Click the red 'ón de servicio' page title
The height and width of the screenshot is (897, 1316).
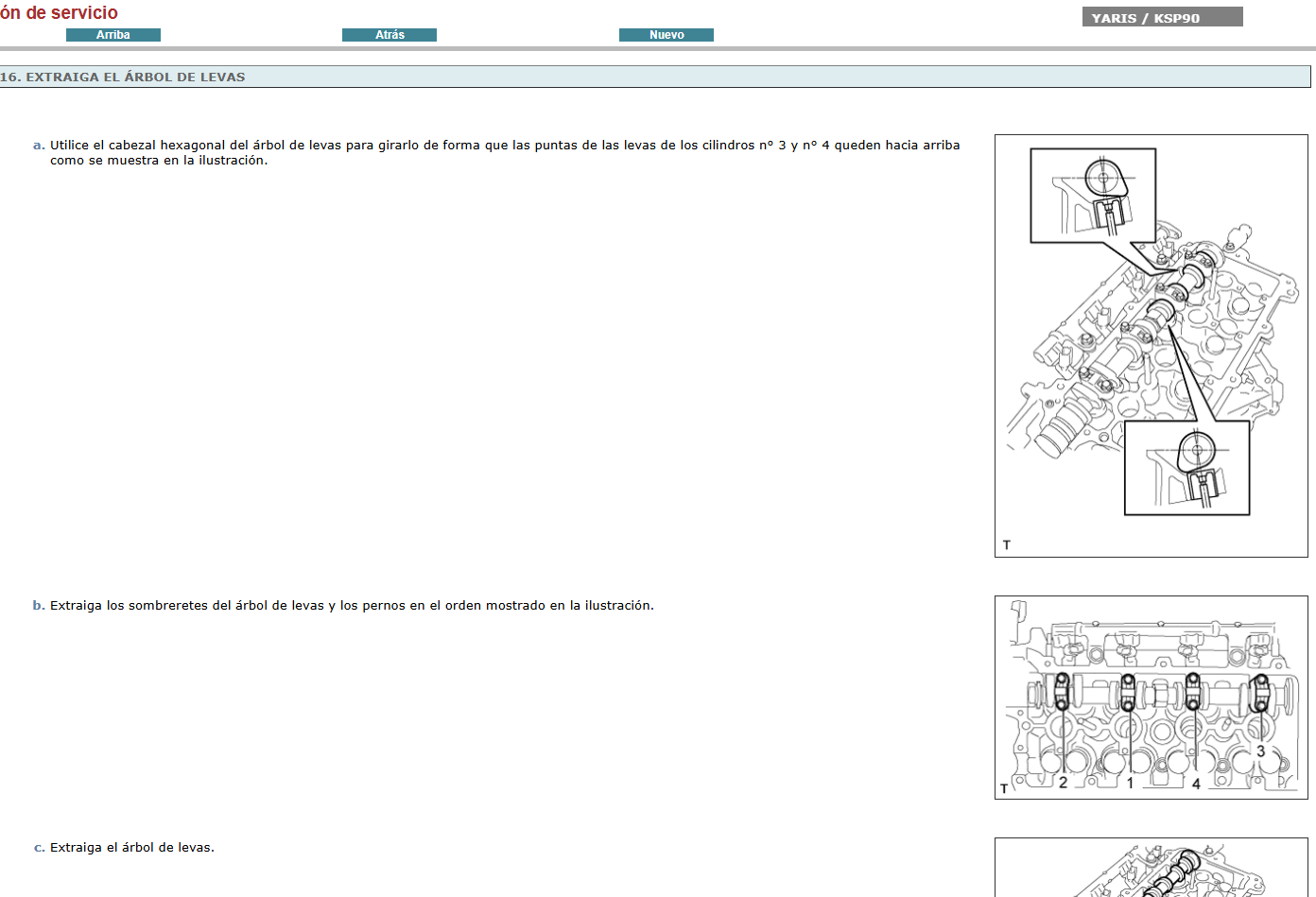pos(59,12)
